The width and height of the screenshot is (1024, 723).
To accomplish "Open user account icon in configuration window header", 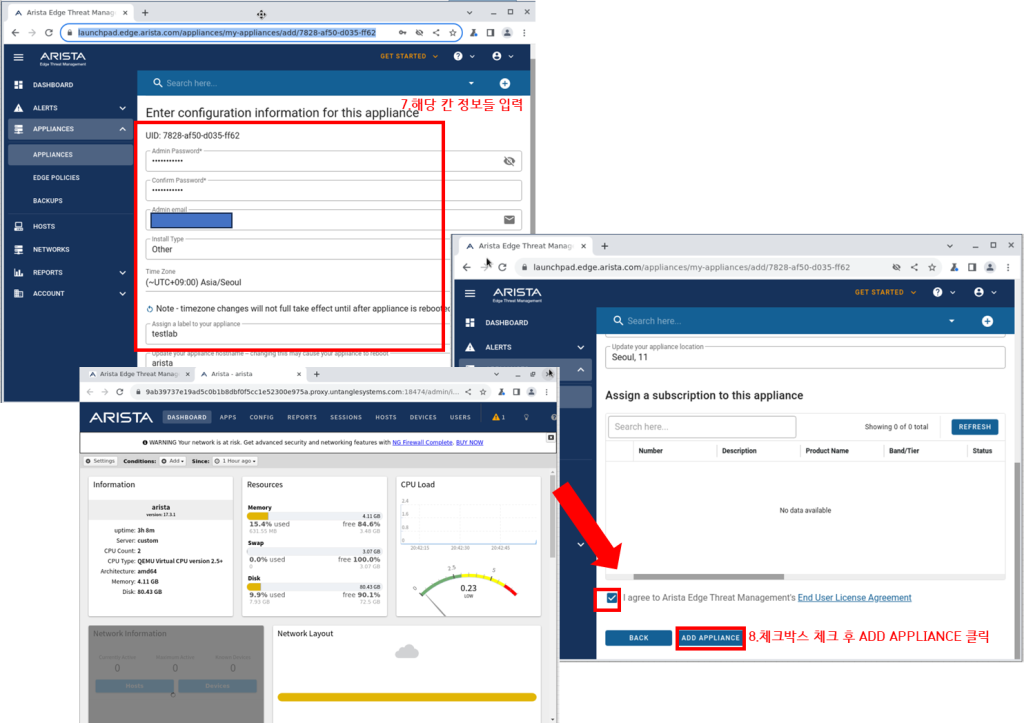I will (497, 56).
